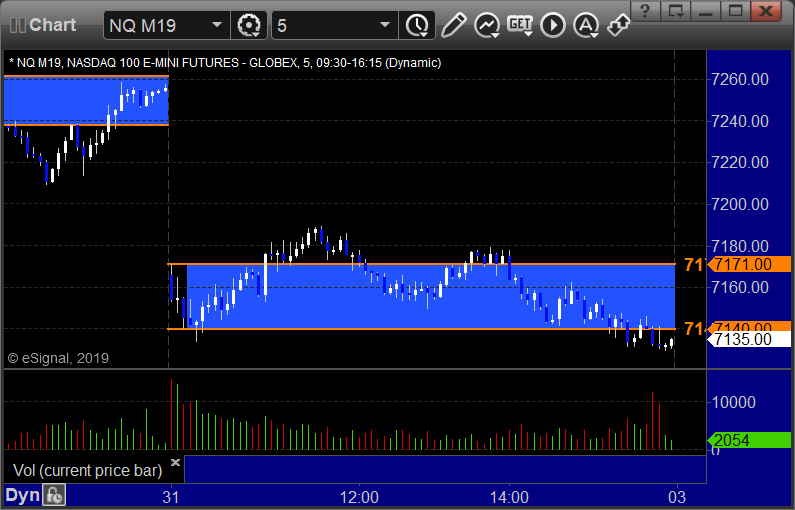Screen dimensions: 795x510
Task: Click the 7220.00 price axis label
Action: [740, 163]
